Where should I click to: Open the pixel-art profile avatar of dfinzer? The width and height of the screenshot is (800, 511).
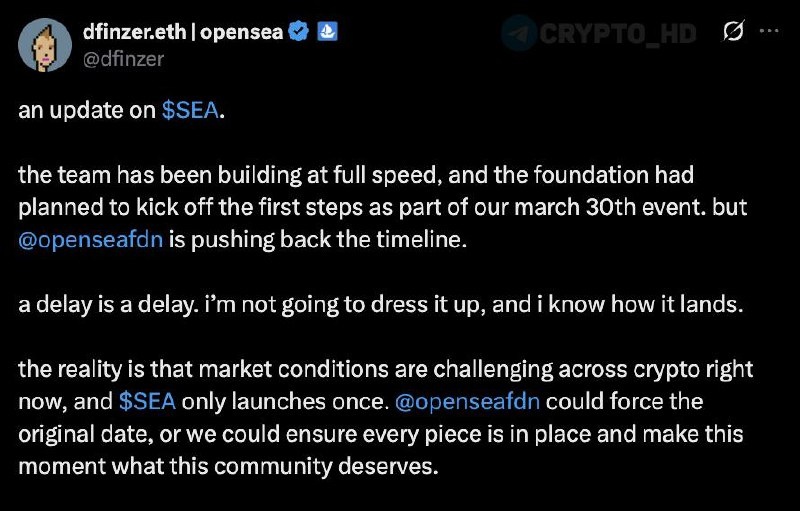[x=45, y=45]
